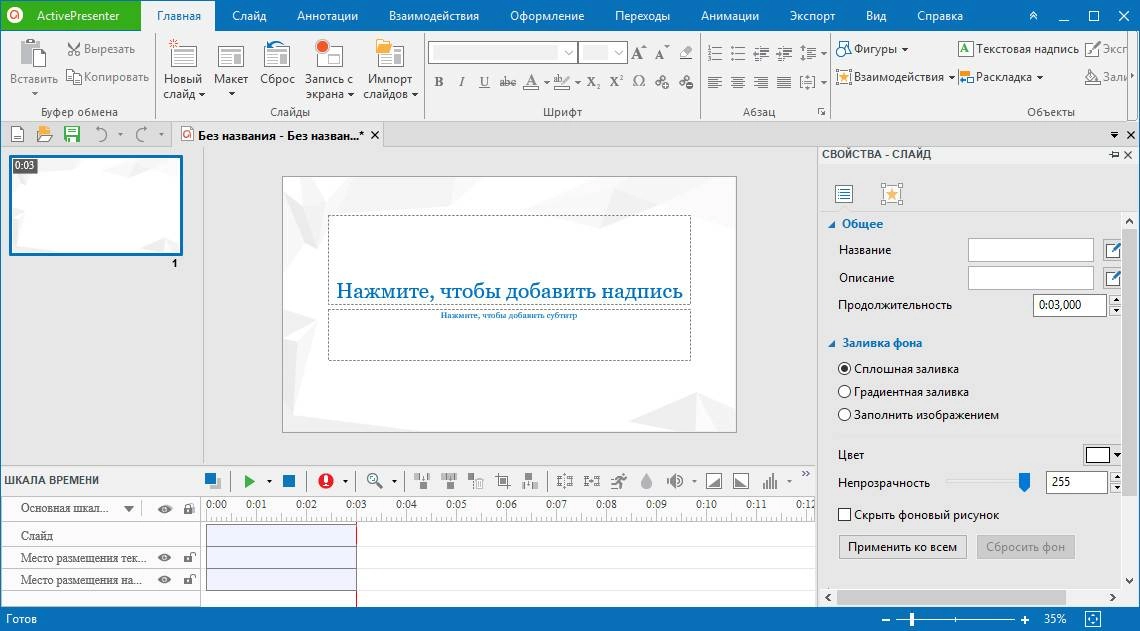Click the Name (Название) input field
Screen dimensions: 1140x631
1030,250
